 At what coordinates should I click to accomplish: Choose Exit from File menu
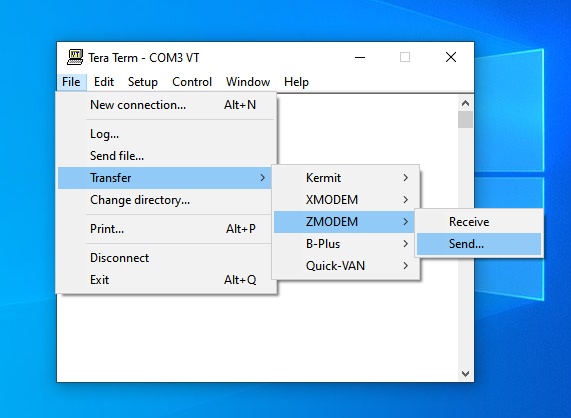coord(166,280)
